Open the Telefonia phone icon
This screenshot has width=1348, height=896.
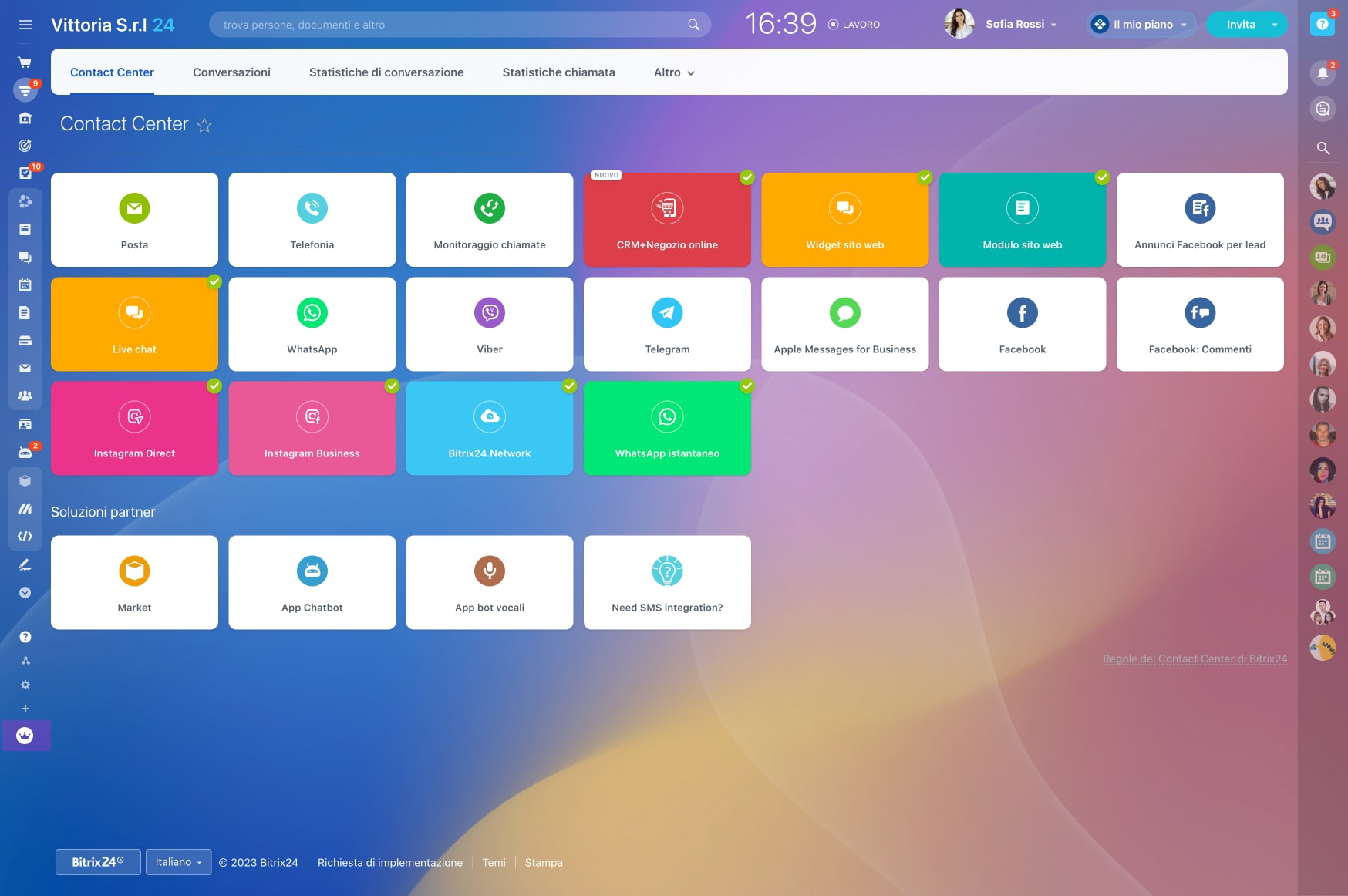(312, 208)
